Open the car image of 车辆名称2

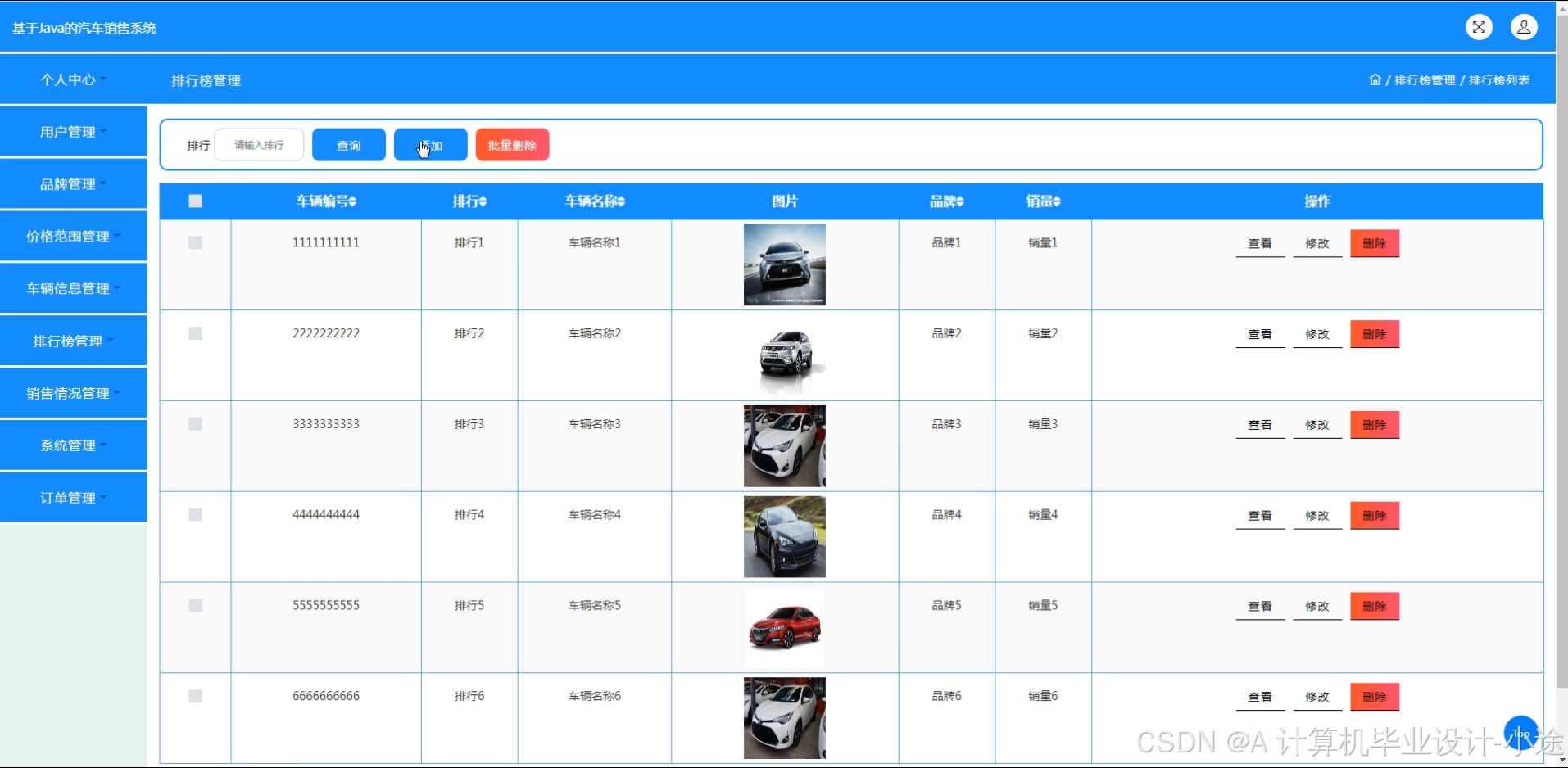[785, 355]
